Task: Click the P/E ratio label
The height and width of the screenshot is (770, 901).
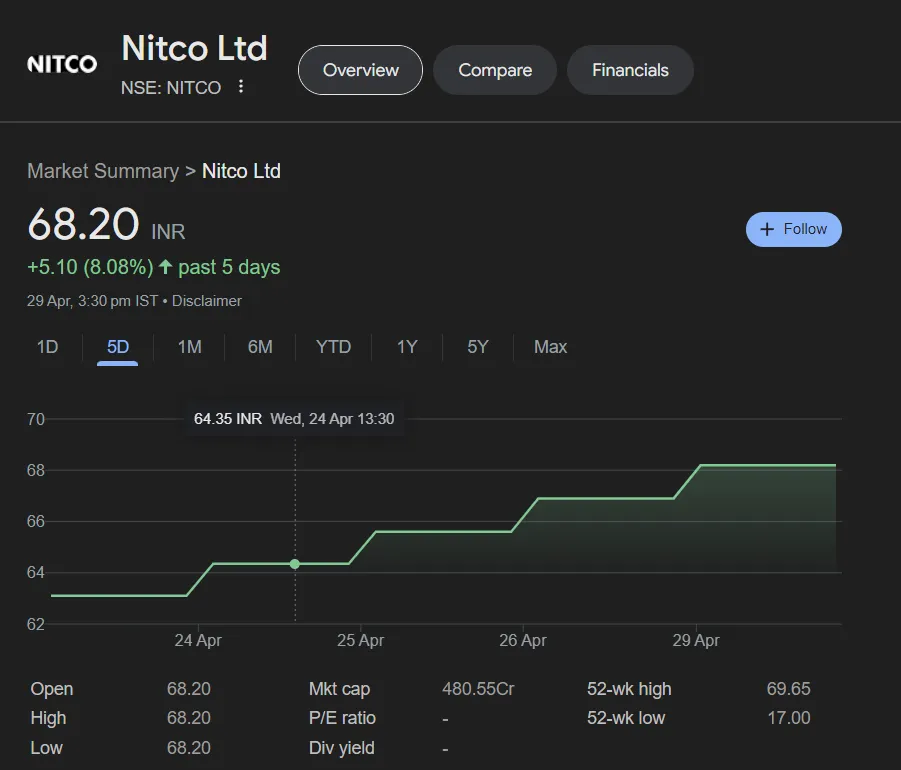Action: pyautogui.click(x=342, y=718)
